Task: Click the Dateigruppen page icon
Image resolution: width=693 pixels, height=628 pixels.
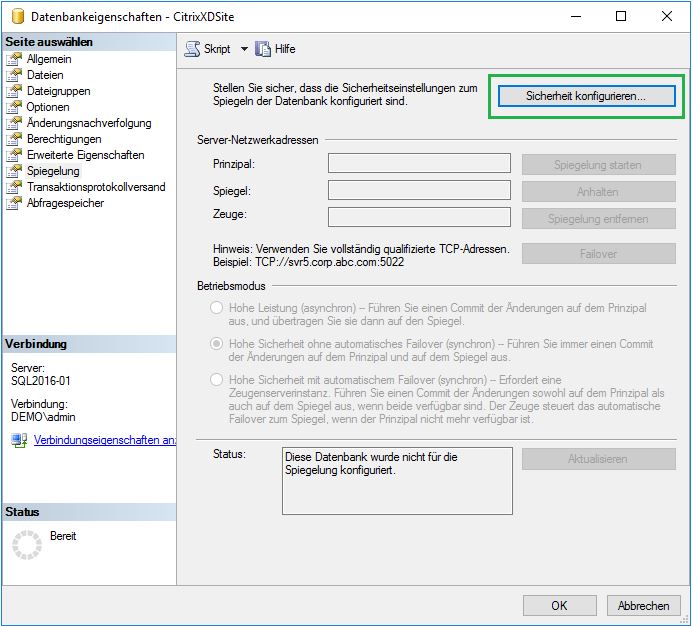Action: 14,91
